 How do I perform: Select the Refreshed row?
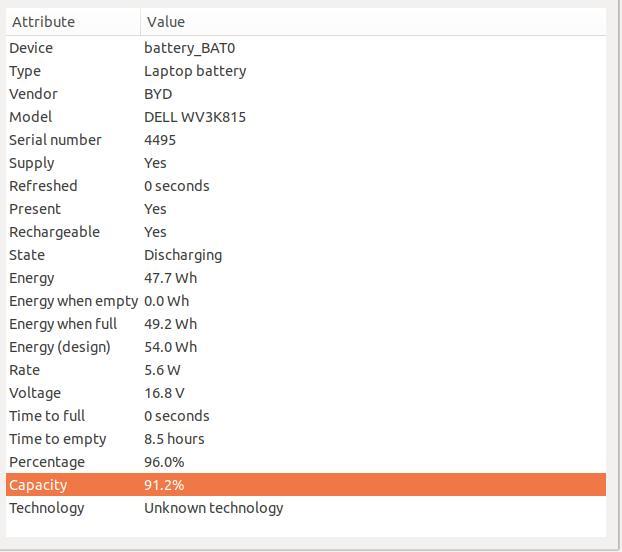click(306, 186)
